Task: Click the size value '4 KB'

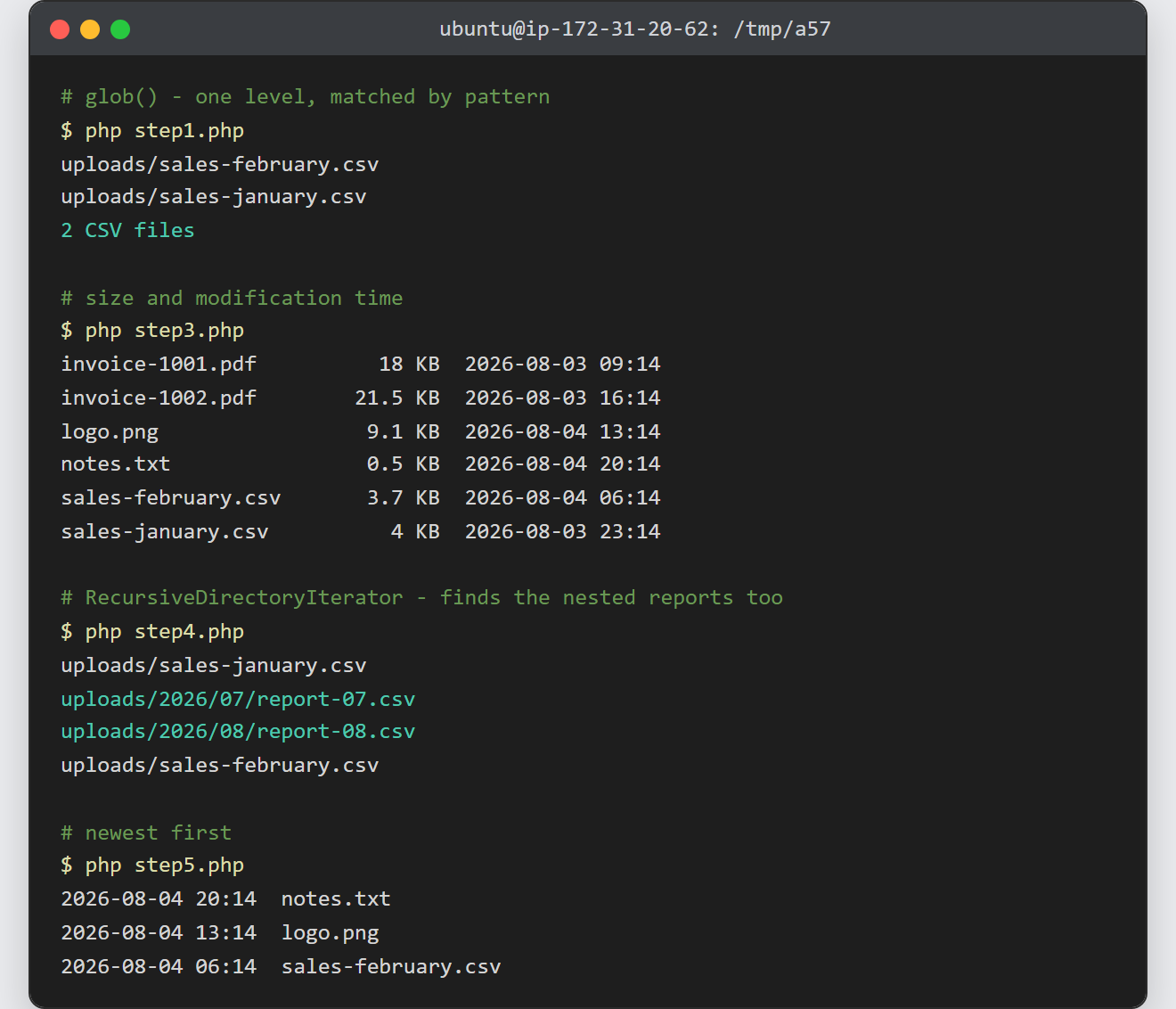Action: pos(416,532)
